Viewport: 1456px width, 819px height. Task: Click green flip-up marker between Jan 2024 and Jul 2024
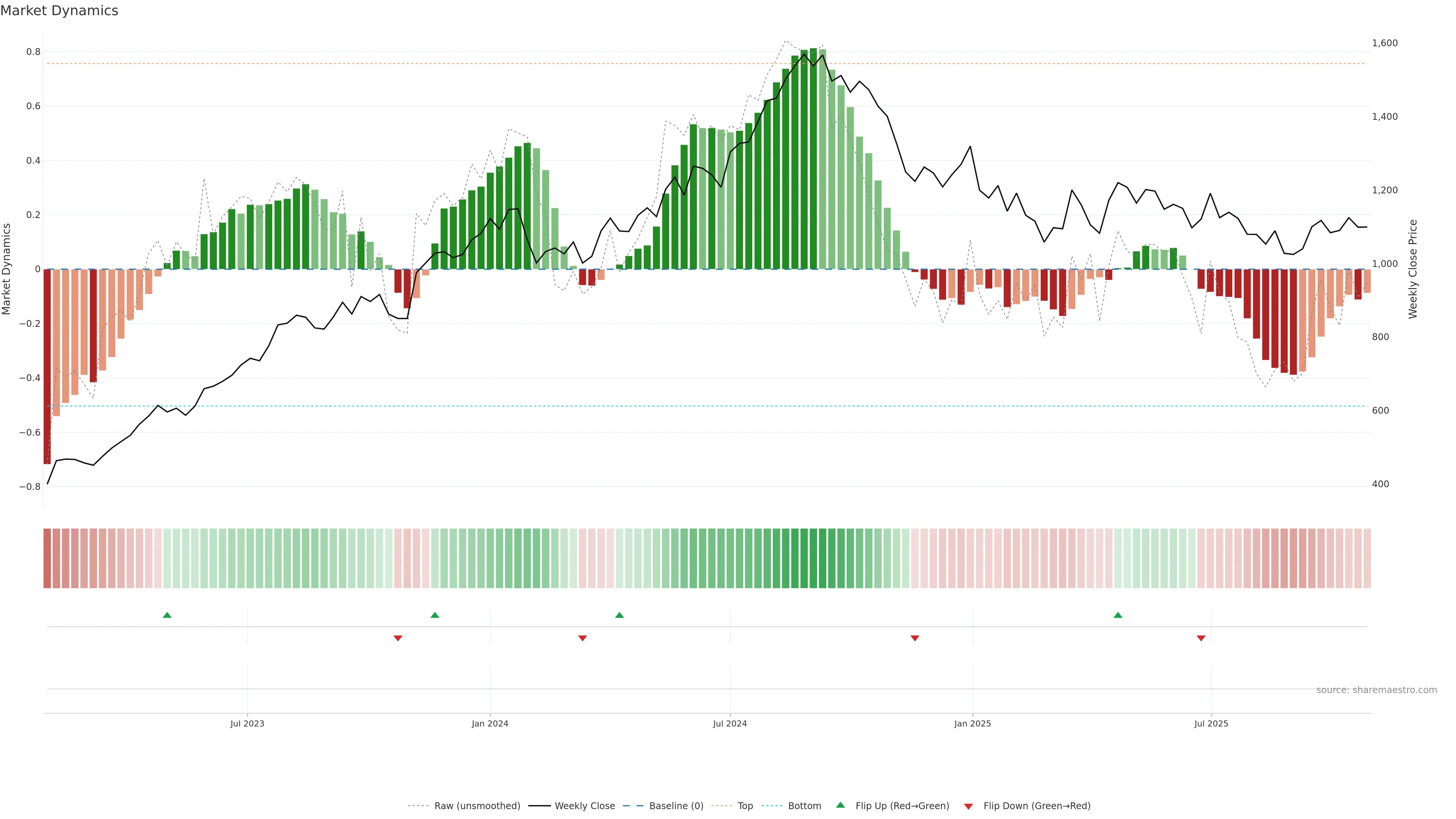[620, 615]
